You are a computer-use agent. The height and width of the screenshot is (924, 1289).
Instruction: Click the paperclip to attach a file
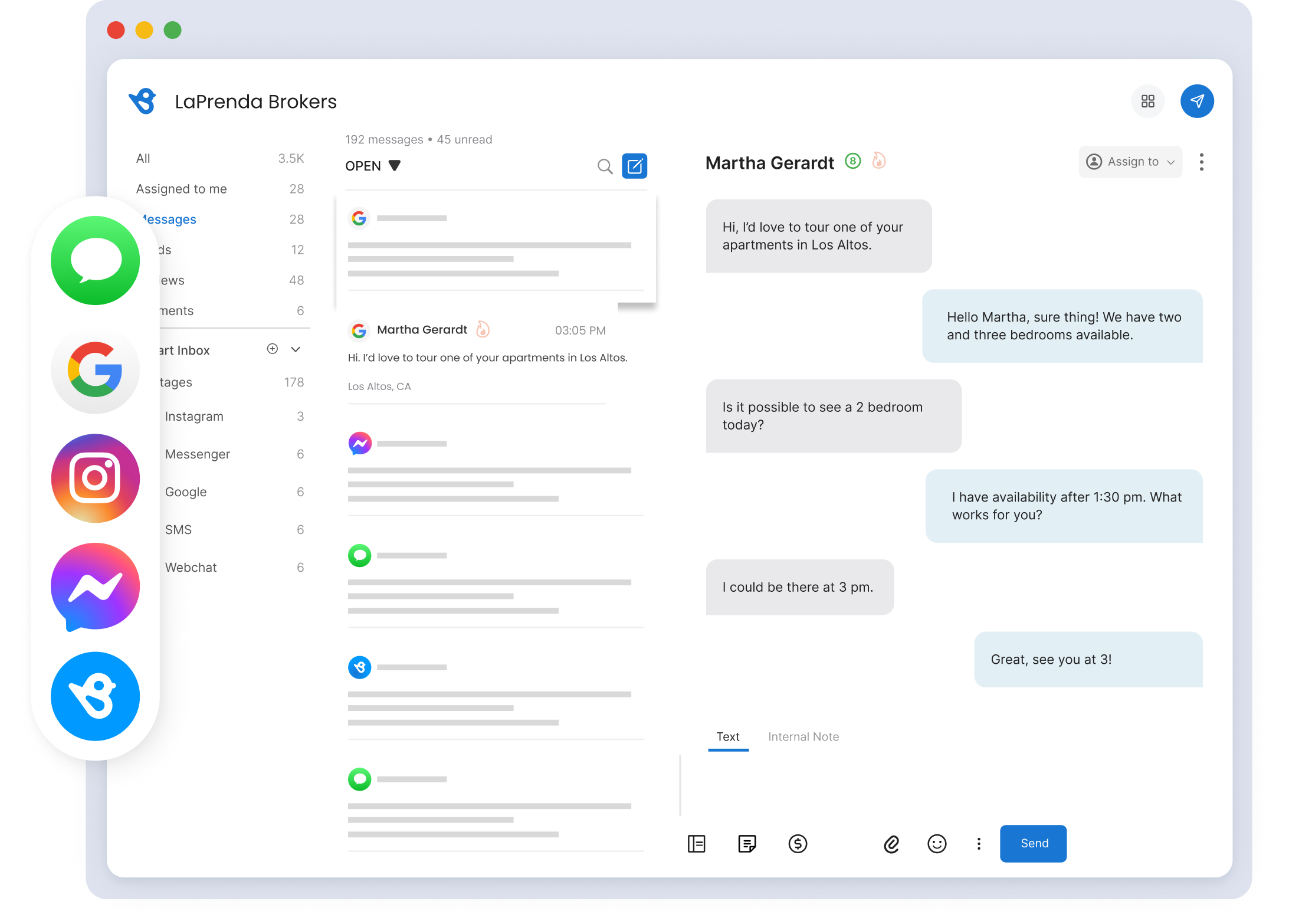click(x=891, y=844)
